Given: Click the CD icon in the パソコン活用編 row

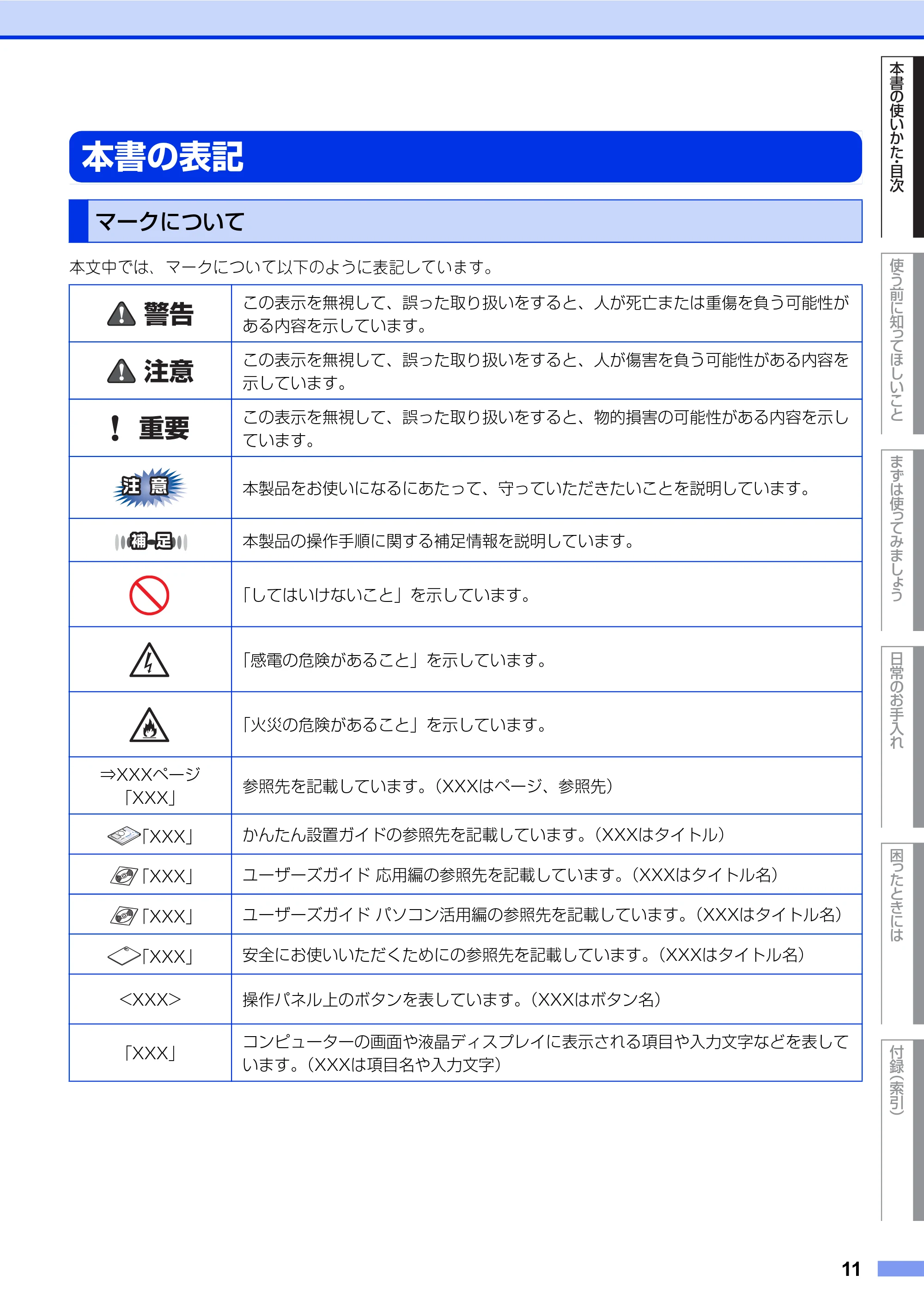Looking at the screenshot, I should [x=124, y=916].
